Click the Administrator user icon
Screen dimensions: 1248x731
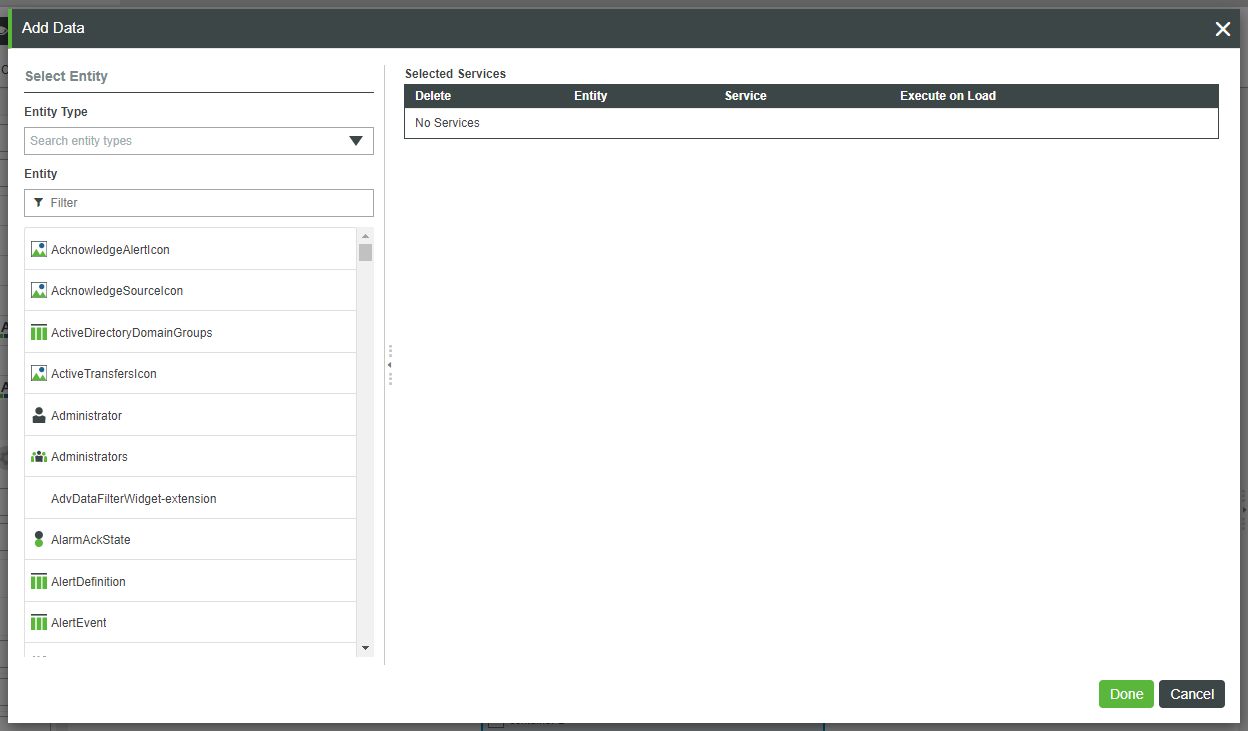pos(39,415)
